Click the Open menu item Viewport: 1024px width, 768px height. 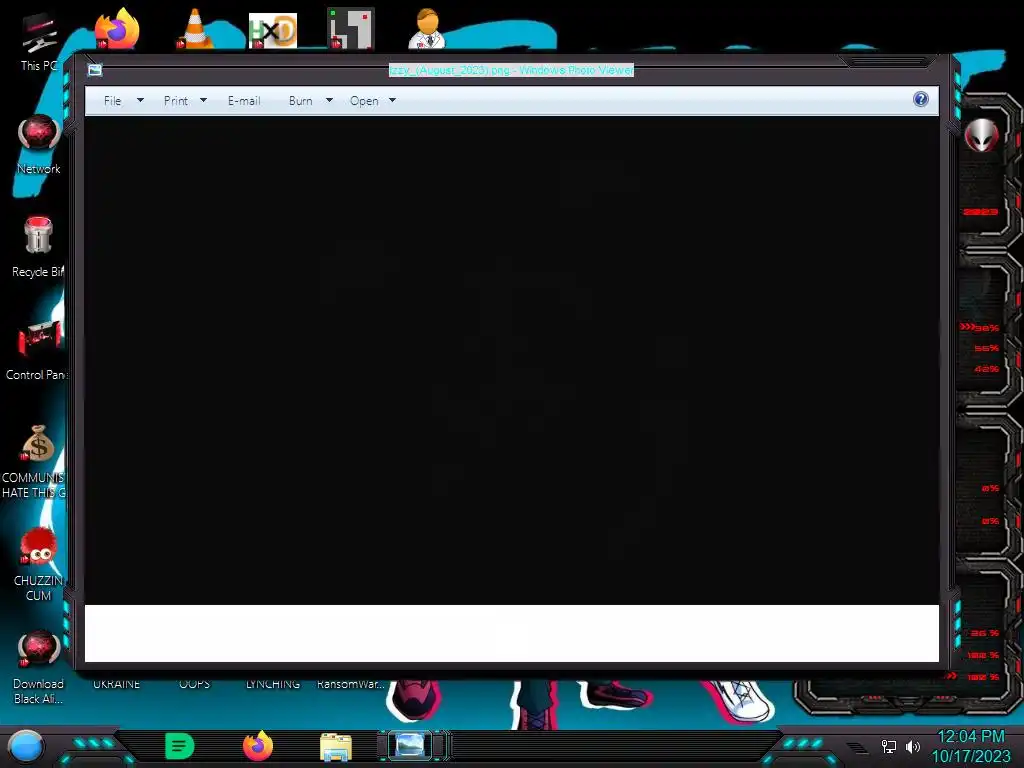(364, 101)
